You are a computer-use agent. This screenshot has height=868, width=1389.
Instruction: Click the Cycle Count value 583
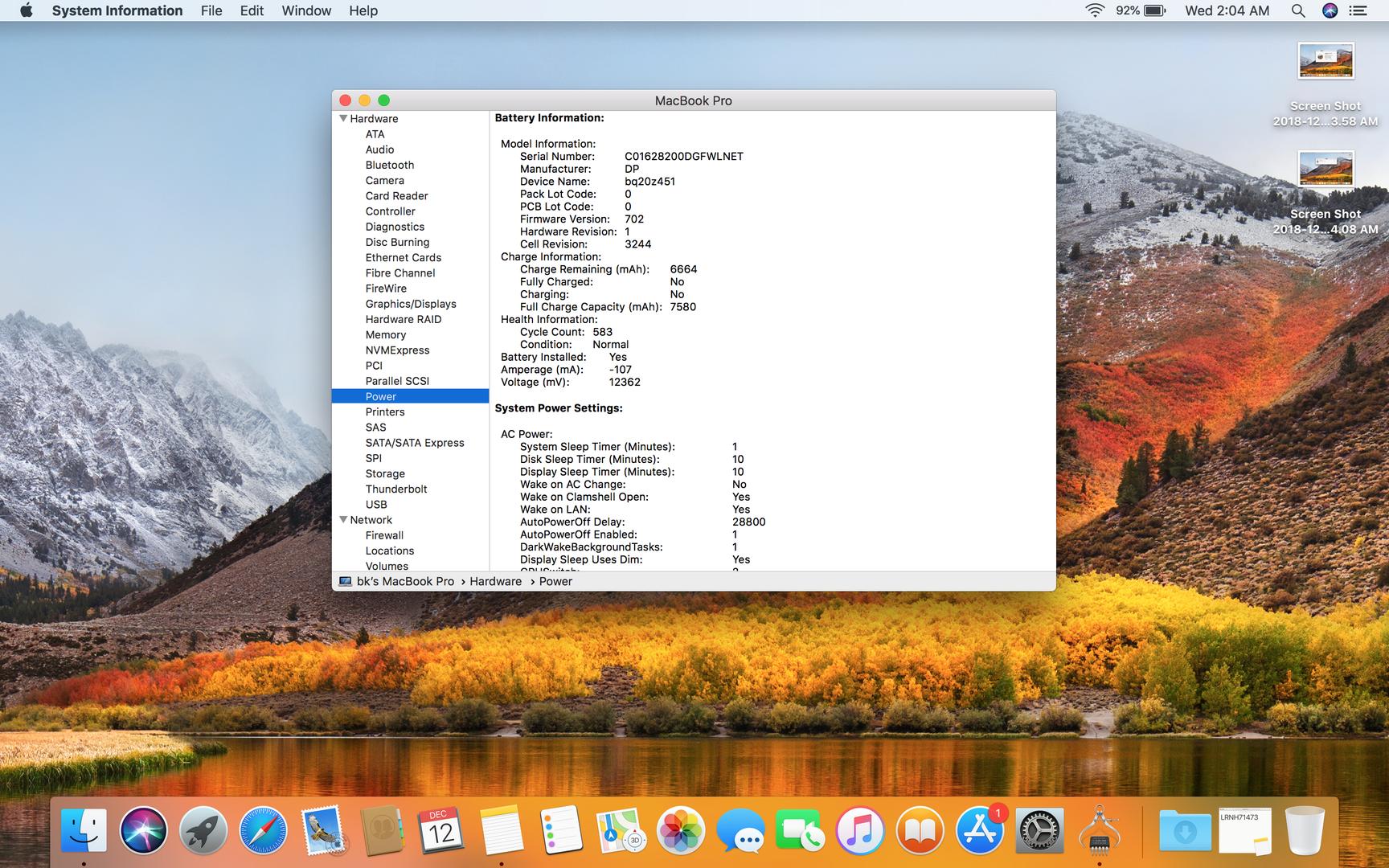pos(602,332)
